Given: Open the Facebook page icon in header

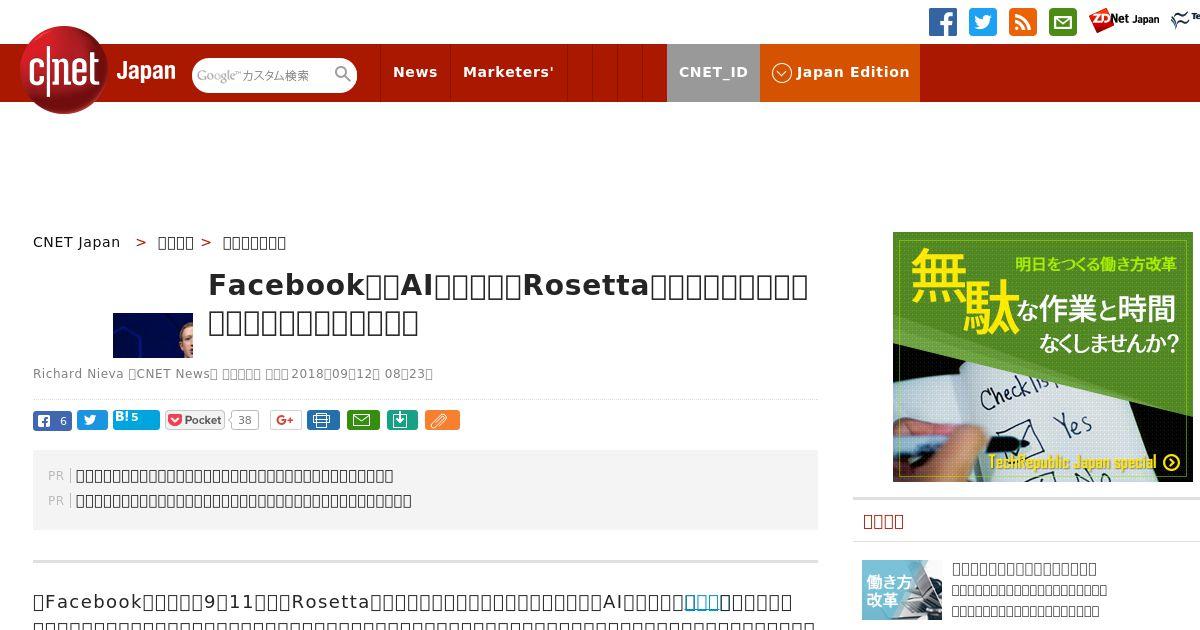Looking at the screenshot, I should pyautogui.click(x=943, y=22).
